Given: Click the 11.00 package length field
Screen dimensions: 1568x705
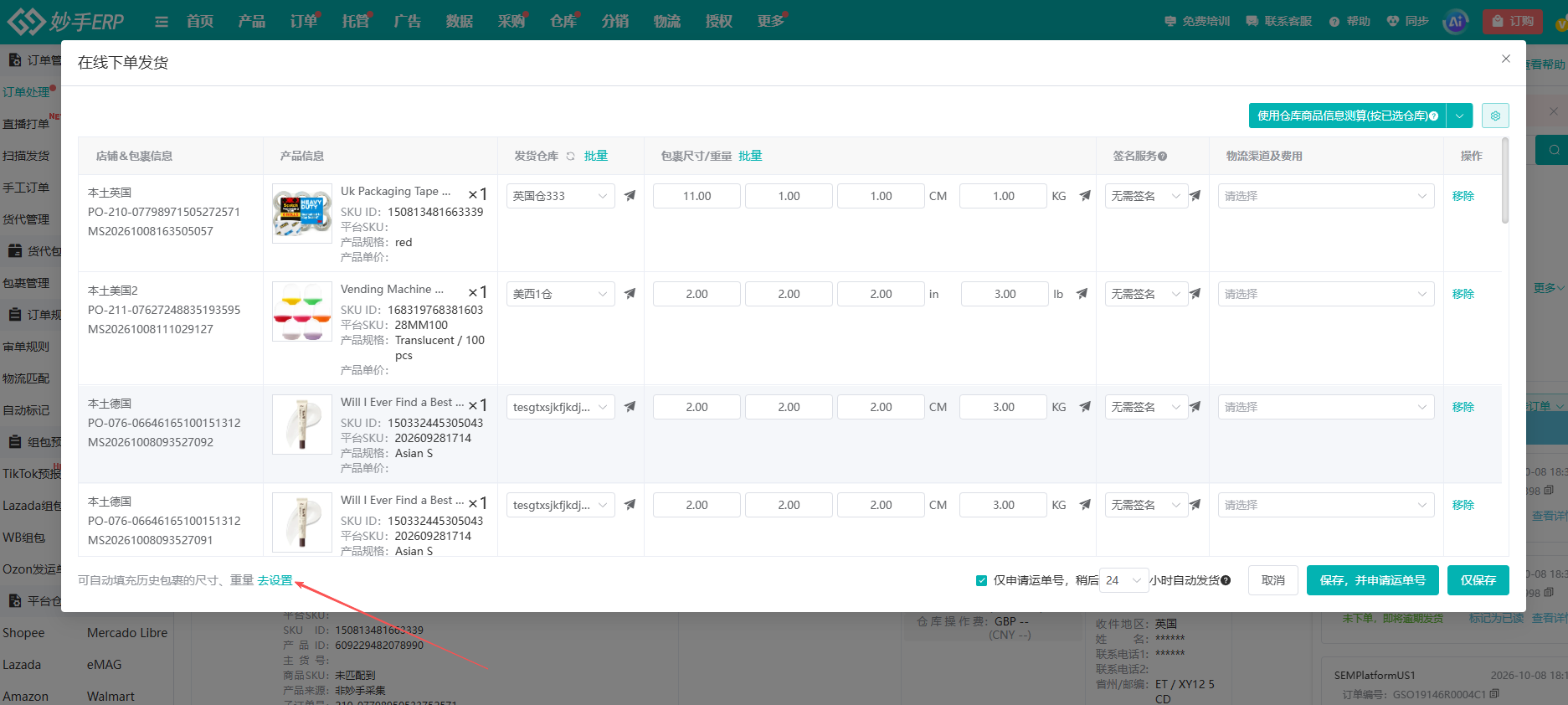Looking at the screenshot, I should pyautogui.click(x=697, y=196).
